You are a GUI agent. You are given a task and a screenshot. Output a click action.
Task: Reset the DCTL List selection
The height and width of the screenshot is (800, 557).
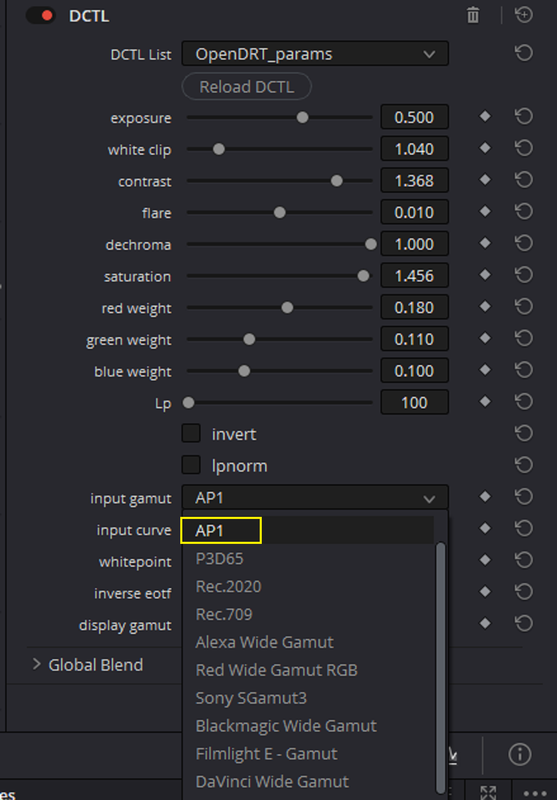coord(524,53)
